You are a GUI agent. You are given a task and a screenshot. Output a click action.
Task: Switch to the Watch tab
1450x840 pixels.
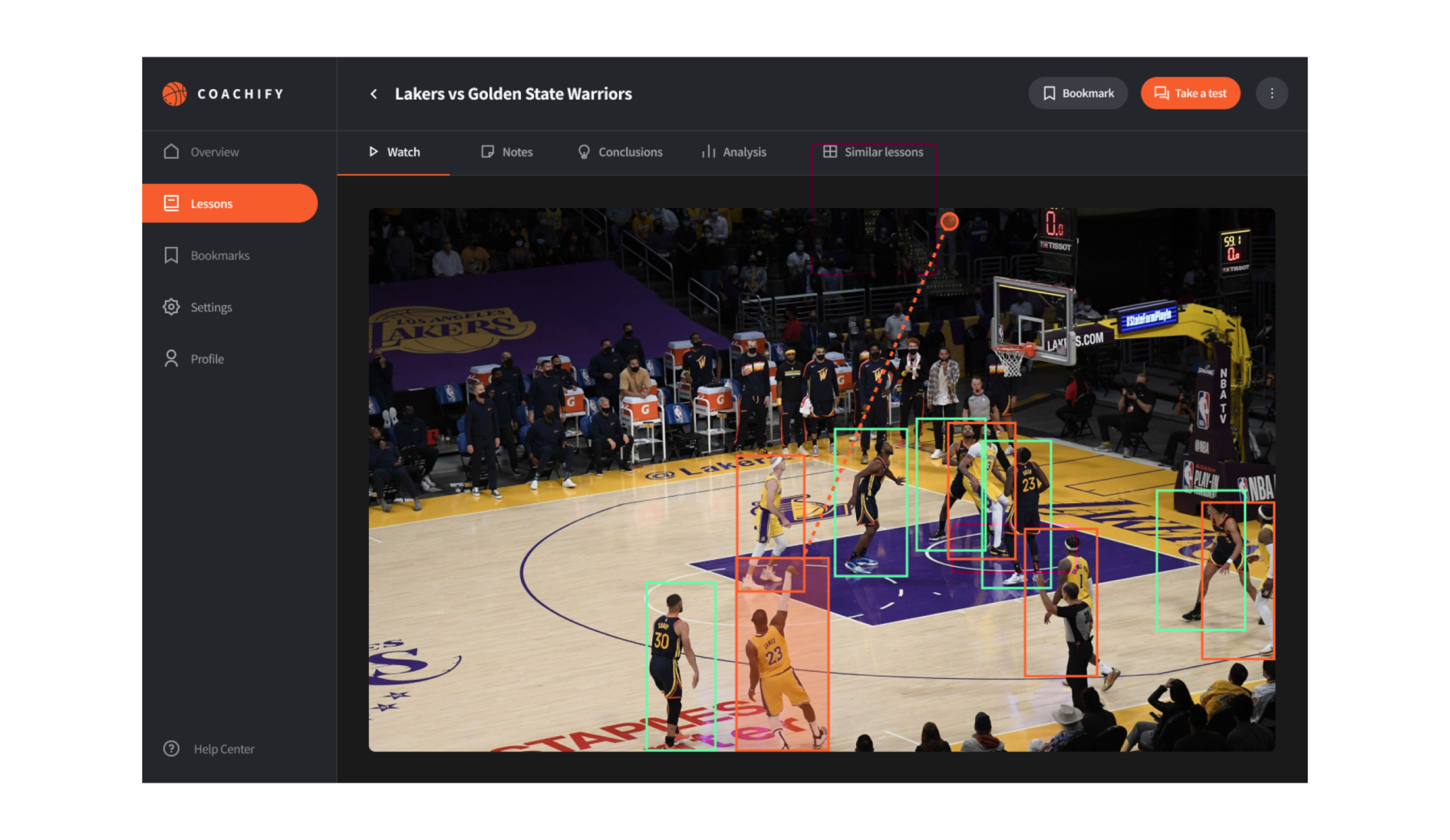[x=394, y=151]
